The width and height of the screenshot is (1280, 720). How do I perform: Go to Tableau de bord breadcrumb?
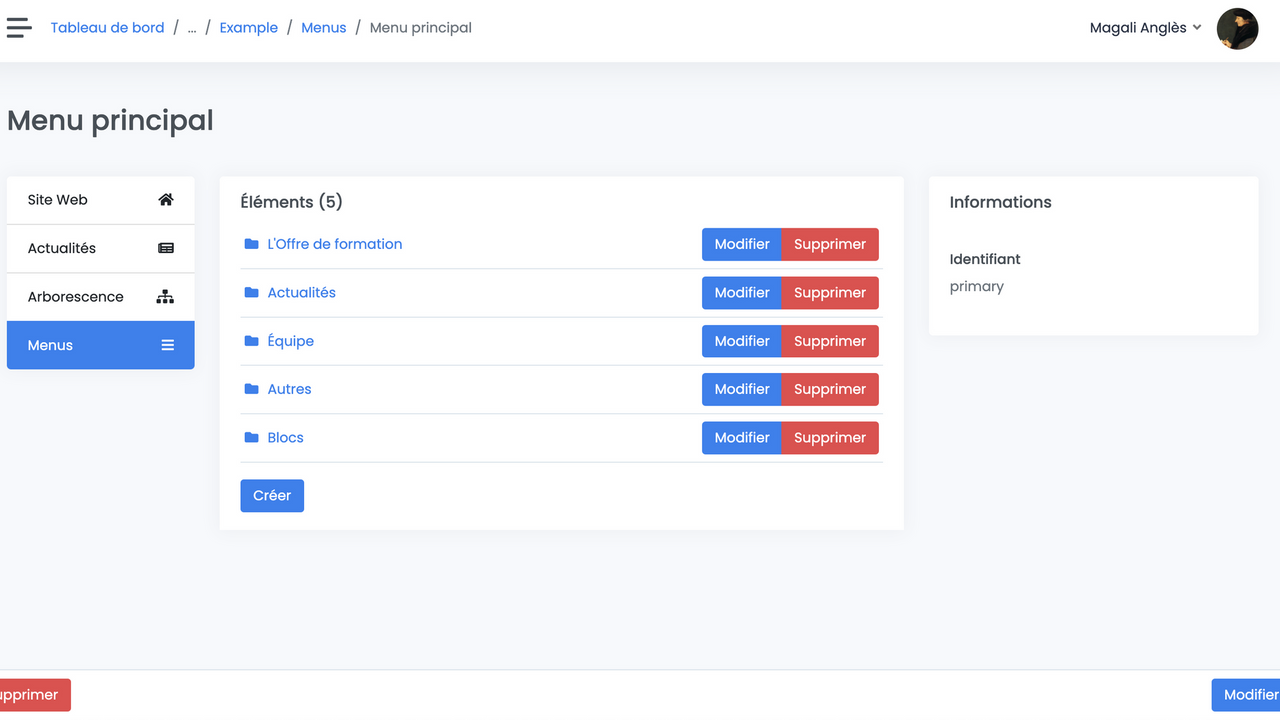coord(107,28)
